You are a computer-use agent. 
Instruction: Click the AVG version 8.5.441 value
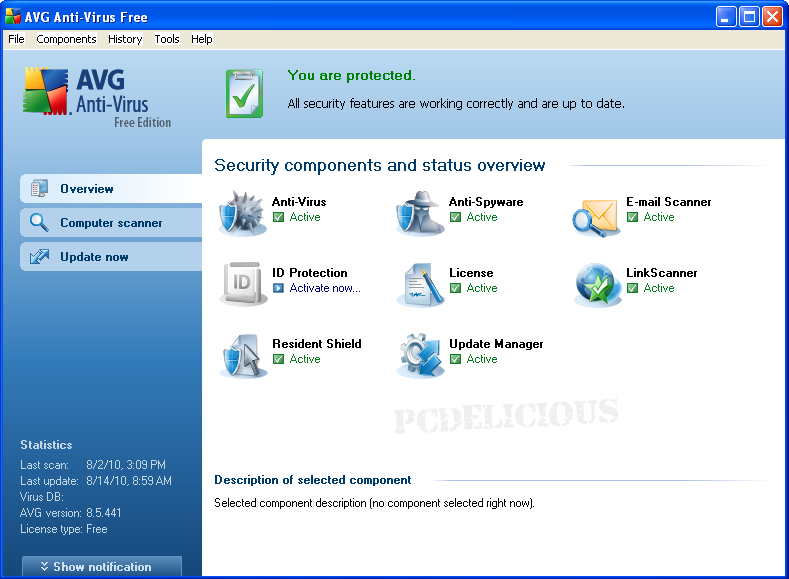tap(104, 513)
